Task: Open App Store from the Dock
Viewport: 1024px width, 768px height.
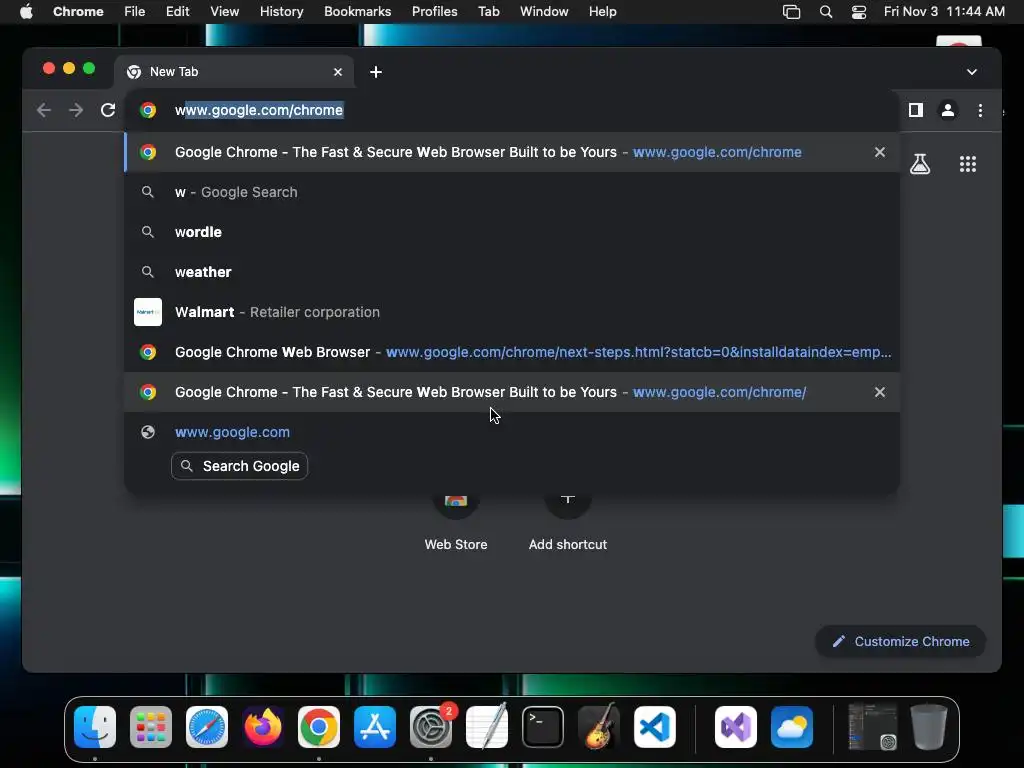Action: point(375,727)
